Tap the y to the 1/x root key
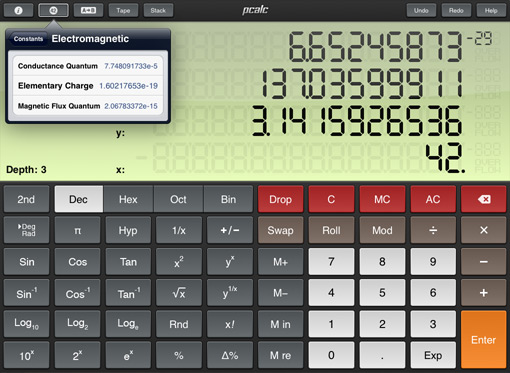This screenshot has height=373, width=510. (x=230, y=293)
